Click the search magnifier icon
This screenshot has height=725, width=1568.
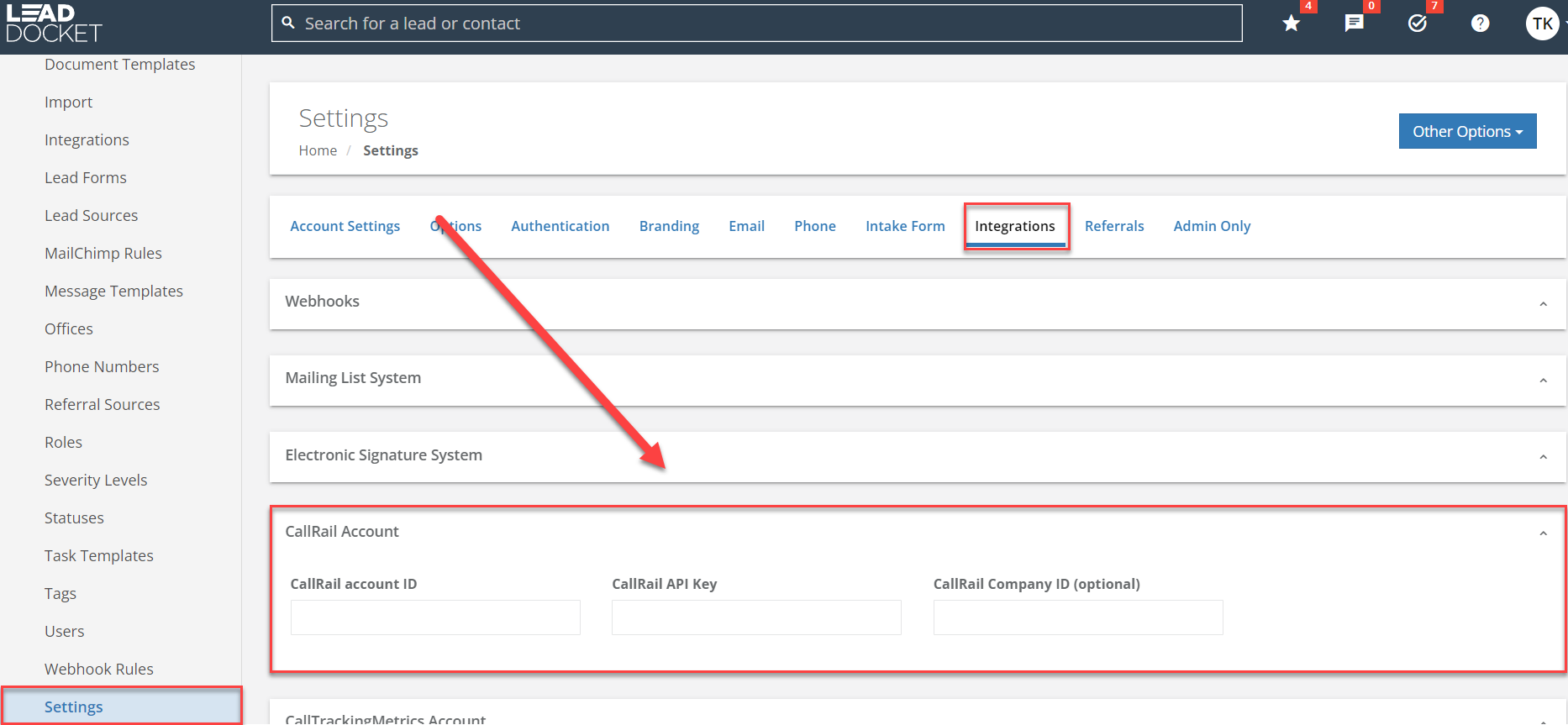(288, 23)
